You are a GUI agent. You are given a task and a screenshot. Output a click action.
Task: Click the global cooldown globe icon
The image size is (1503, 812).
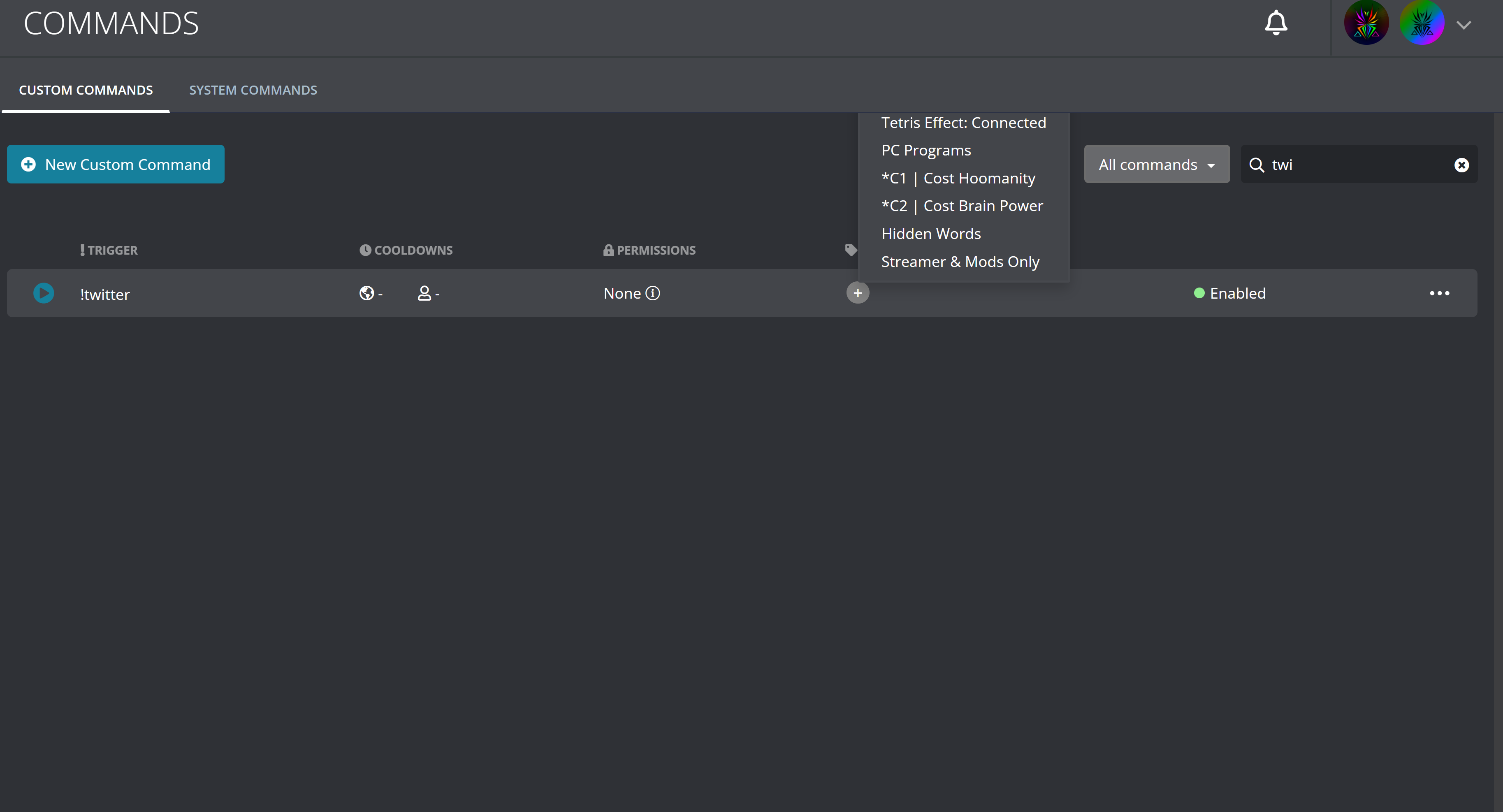tap(366, 293)
